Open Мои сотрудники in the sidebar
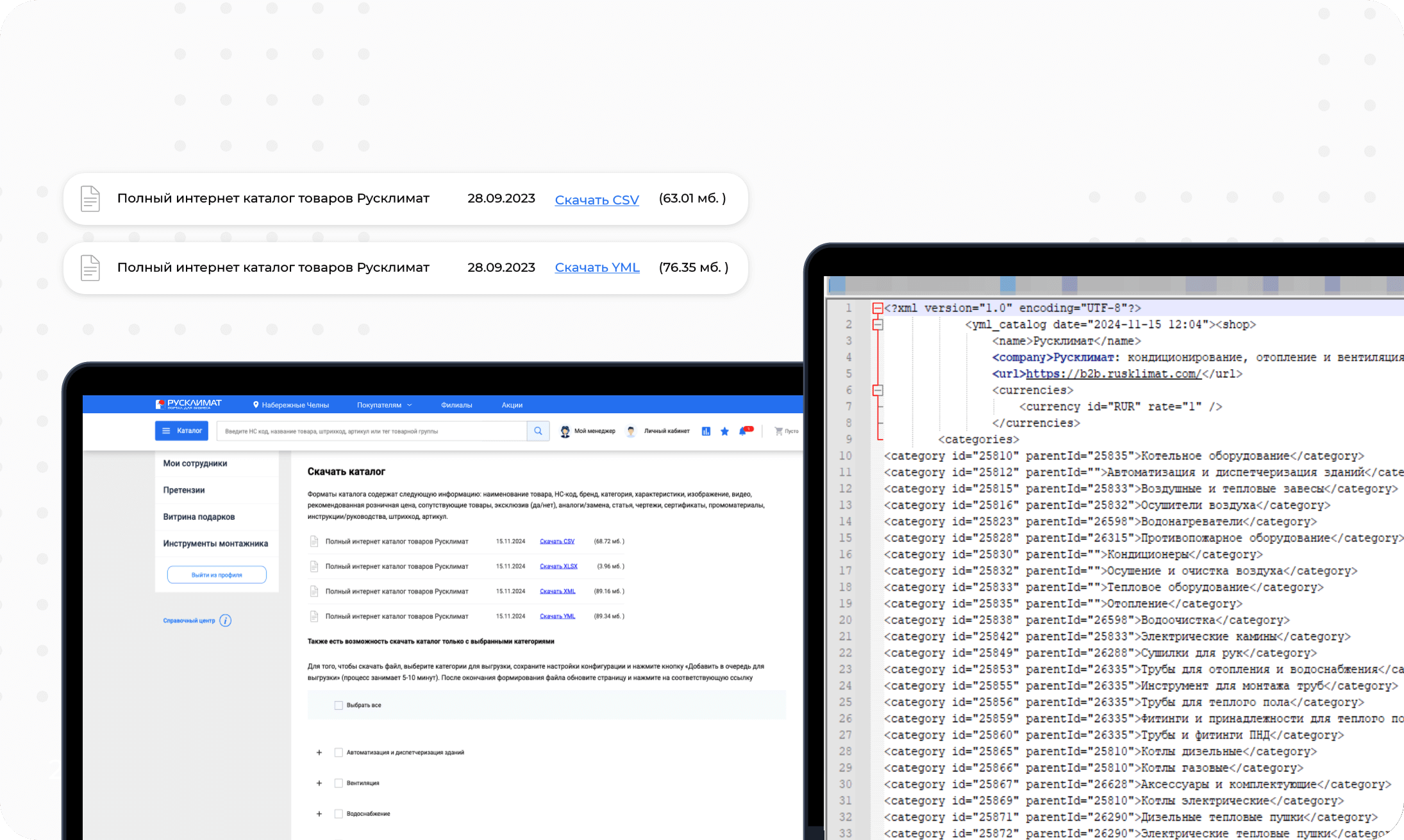1404x840 pixels. (195, 463)
